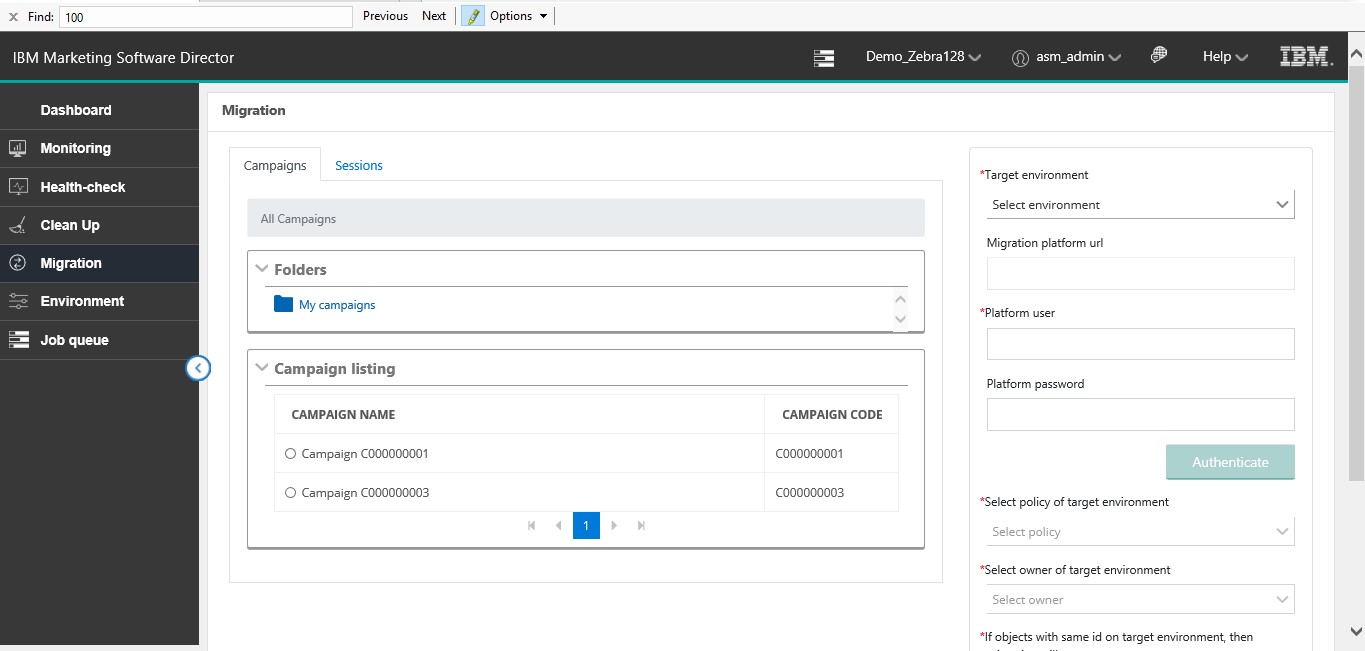Open the find Options dropdown
Screen dimensions: 1365x651
[x=519, y=16]
